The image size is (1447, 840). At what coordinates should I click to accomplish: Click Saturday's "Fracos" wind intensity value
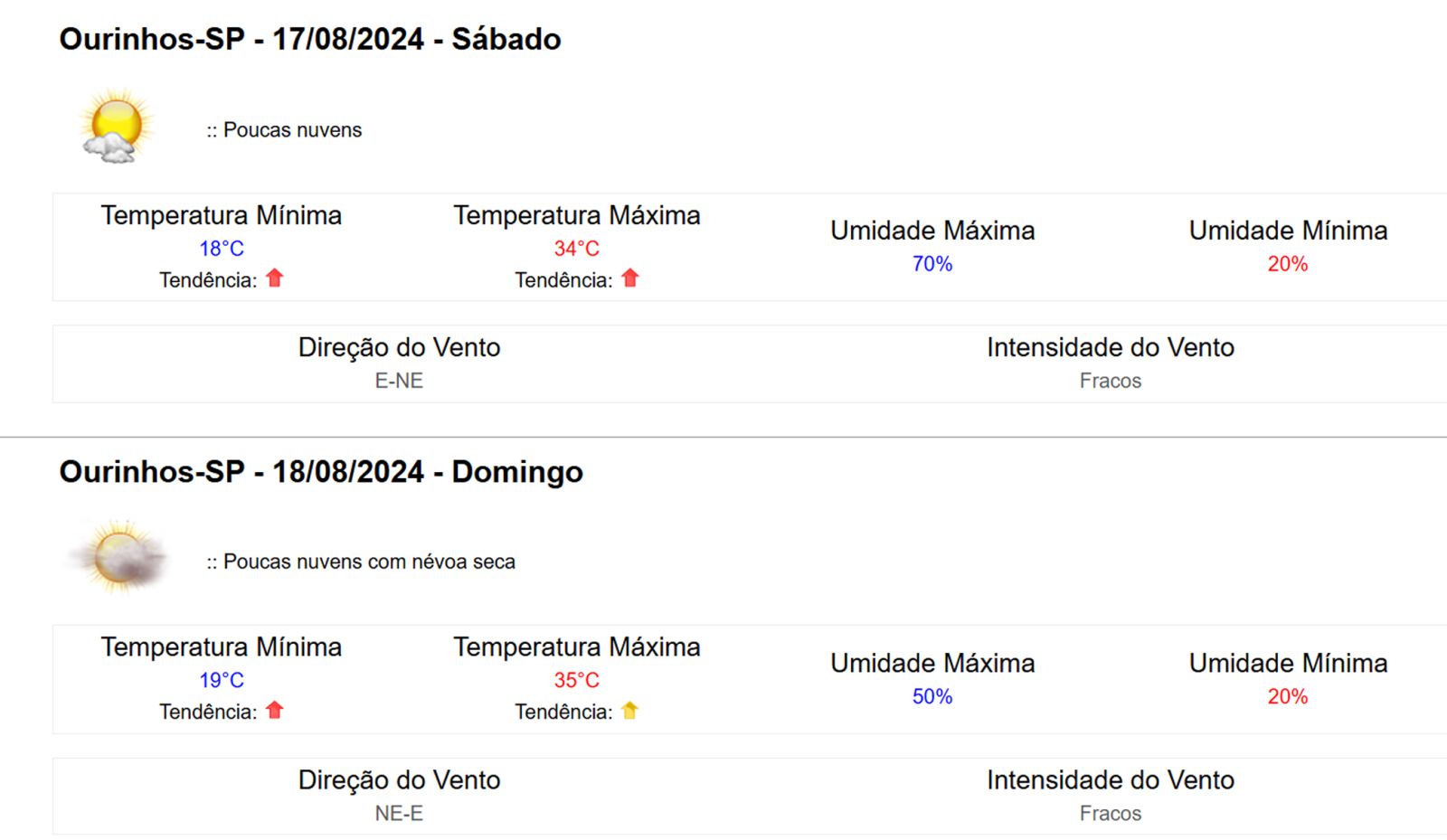(1111, 381)
